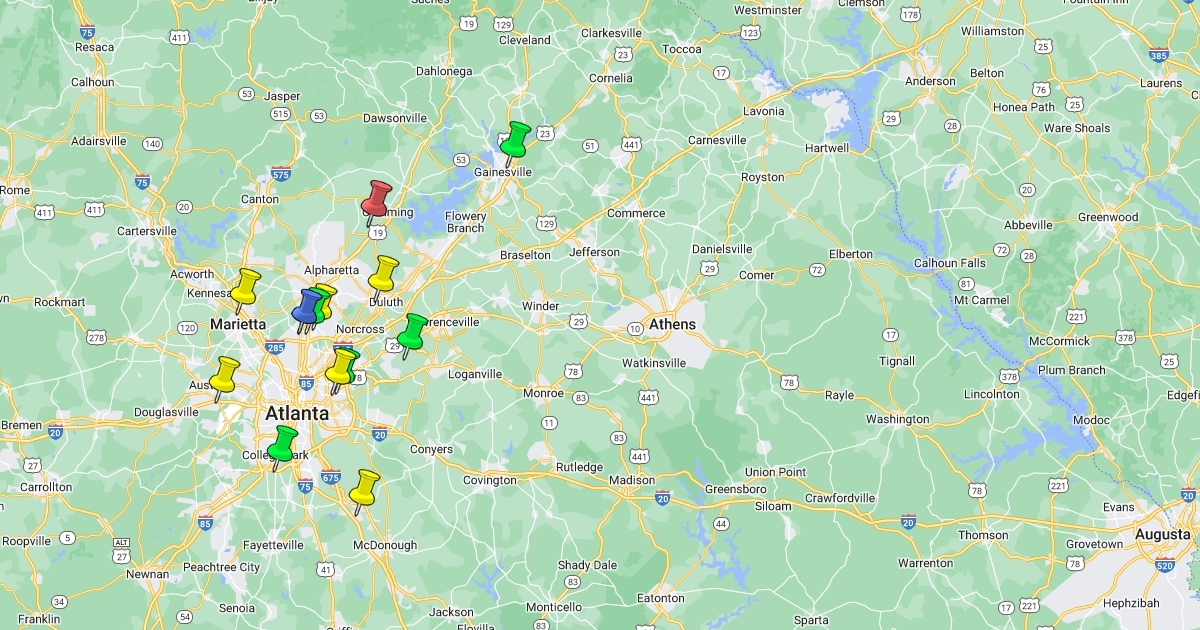The width and height of the screenshot is (1200, 630).
Task: Select the Greensboro label
Action: (x=735, y=489)
